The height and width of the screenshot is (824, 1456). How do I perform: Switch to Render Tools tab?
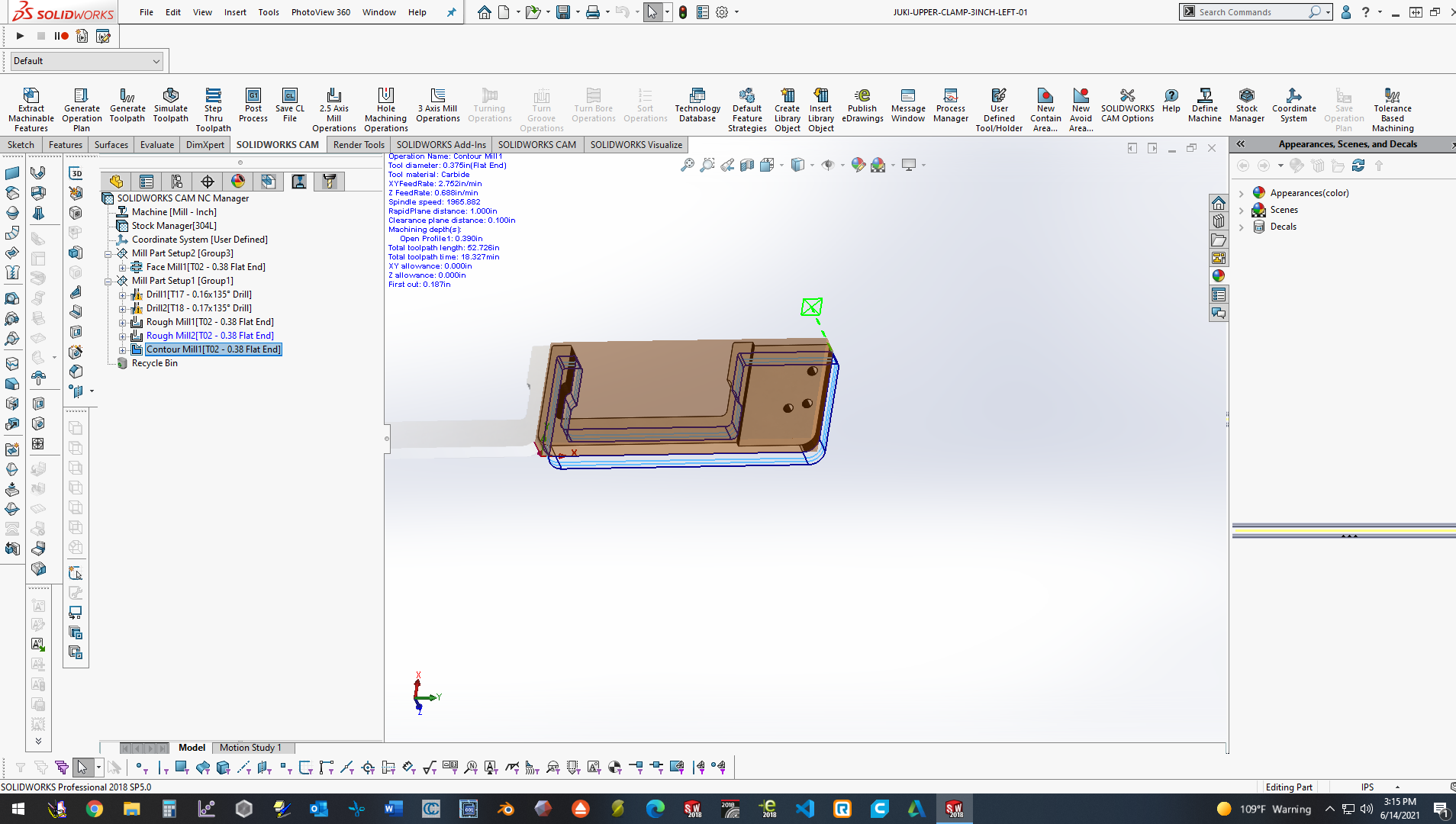click(x=359, y=145)
